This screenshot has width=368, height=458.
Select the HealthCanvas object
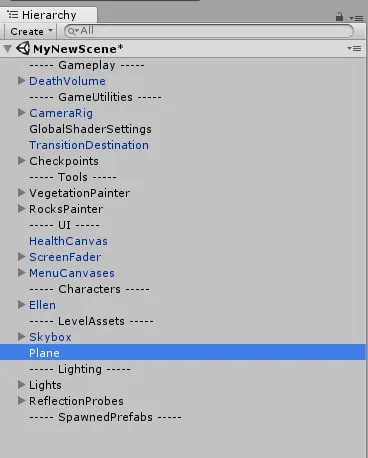point(68,241)
